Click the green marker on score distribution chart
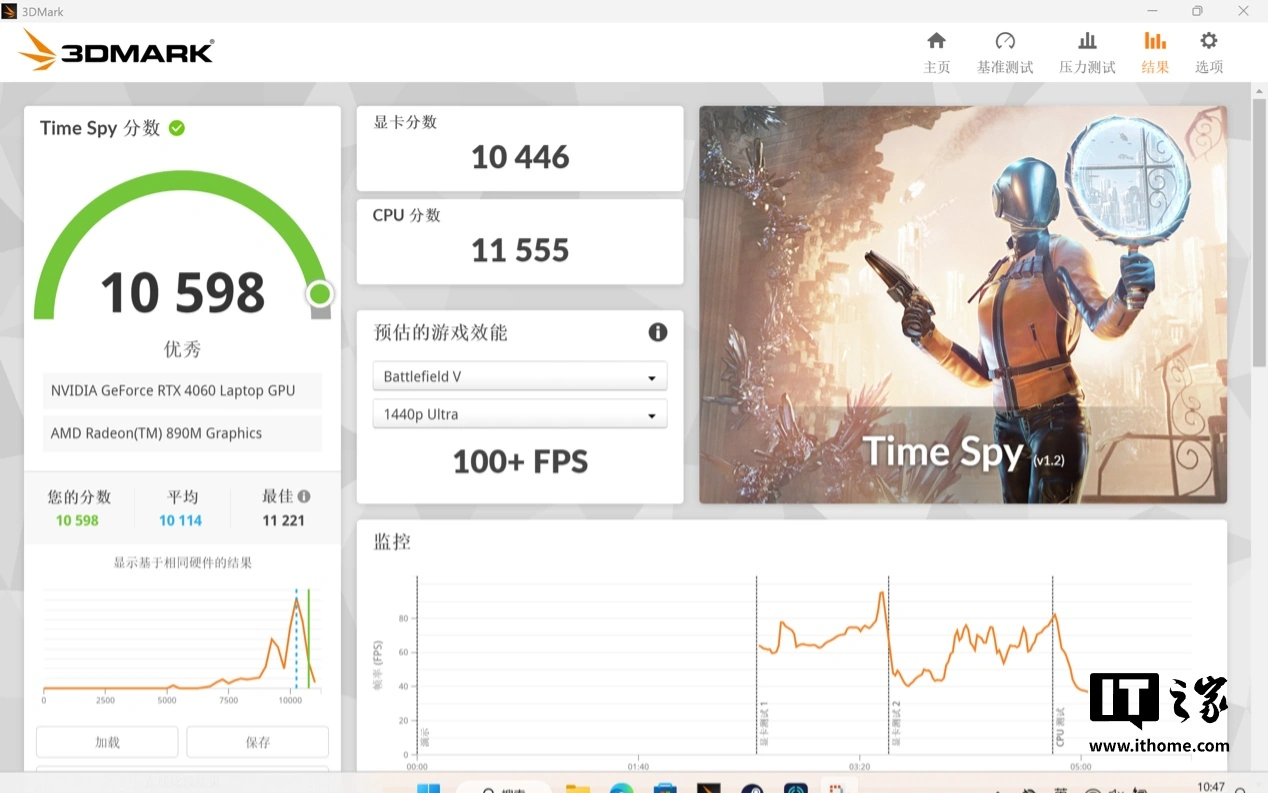The height and width of the screenshot is (793, 1268). 308,640
